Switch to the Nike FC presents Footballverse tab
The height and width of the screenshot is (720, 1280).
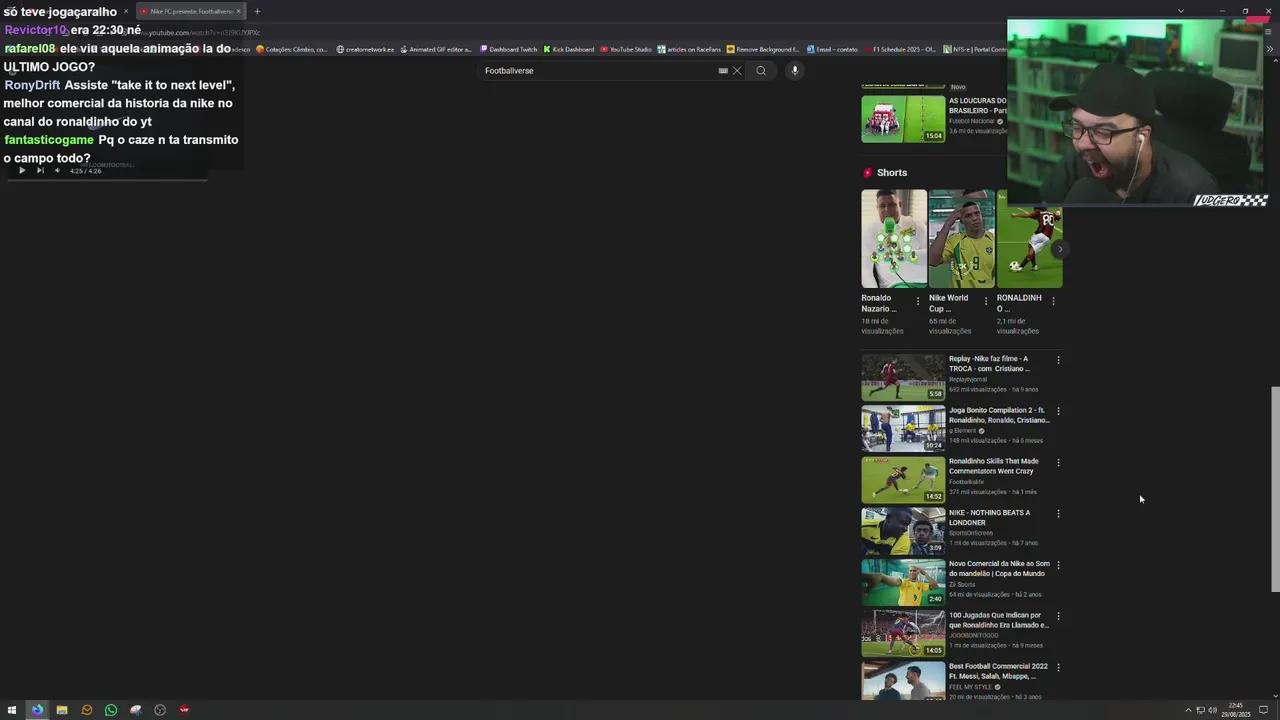pyautogui.click(x=190, y=11)
